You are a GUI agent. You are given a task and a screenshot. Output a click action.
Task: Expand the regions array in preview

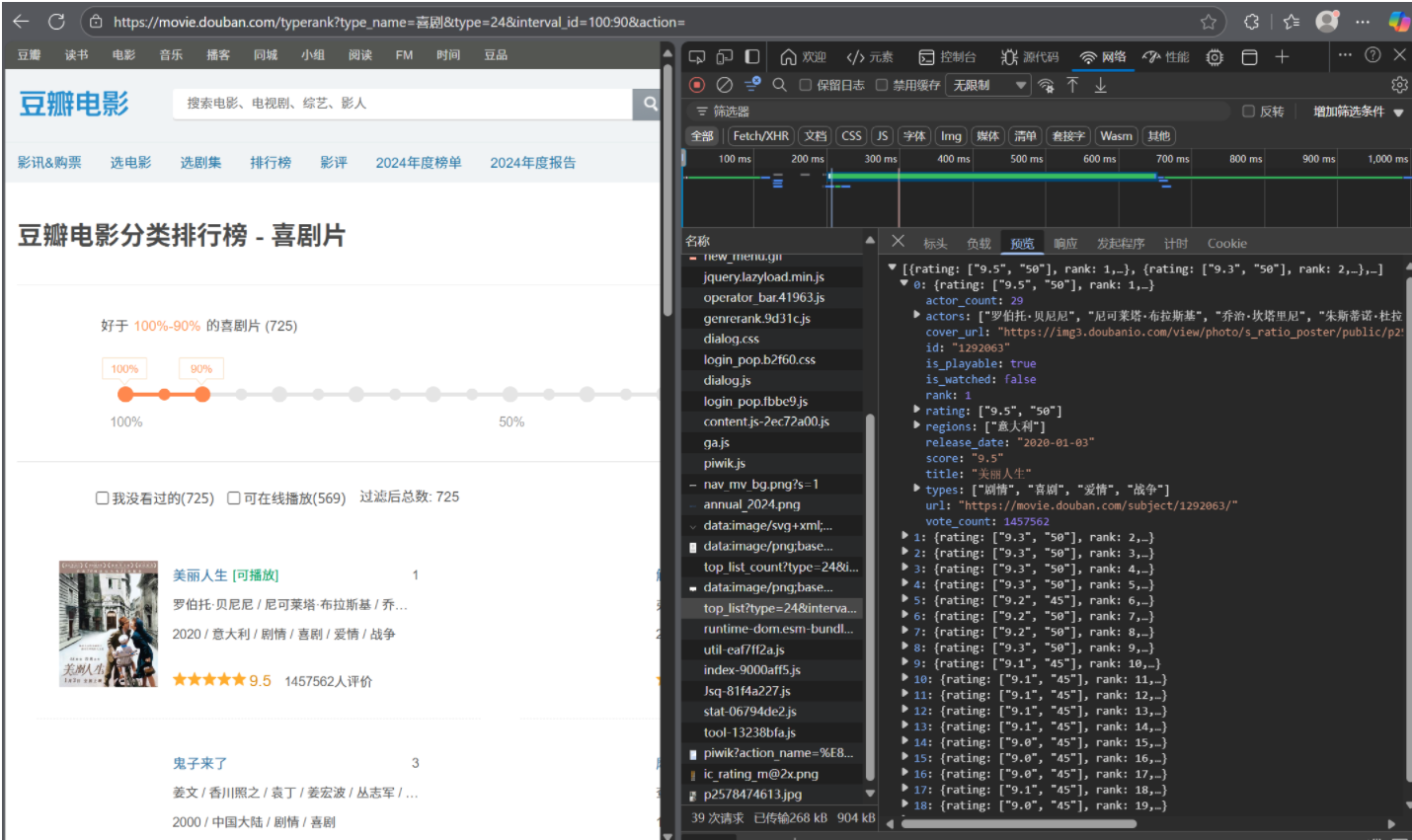click(916, 426)
